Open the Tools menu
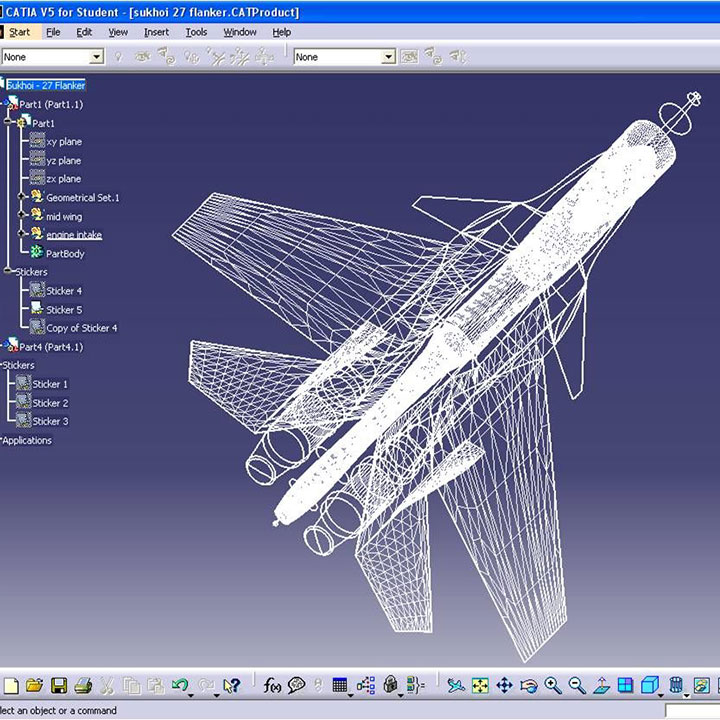Image resolution: width=720 pixels, height=720 pixels. pos(196,32)
